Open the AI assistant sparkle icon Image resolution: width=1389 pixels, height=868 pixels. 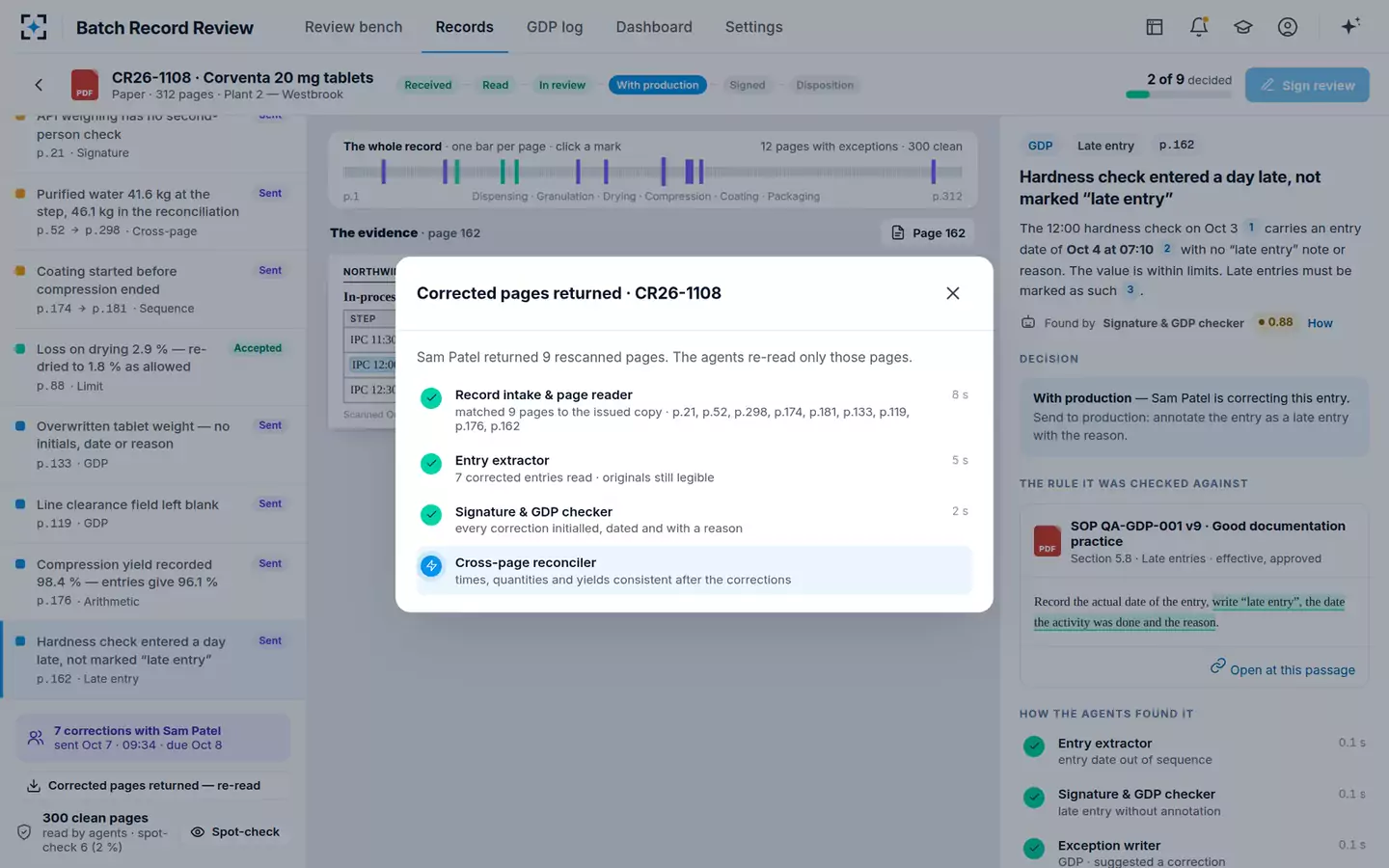coord(1350,26)
